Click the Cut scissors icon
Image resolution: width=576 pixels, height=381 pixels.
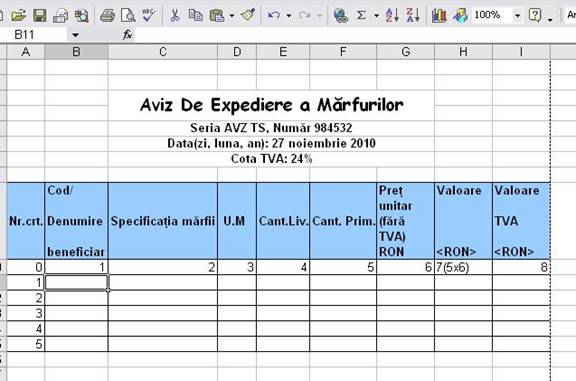175,15
